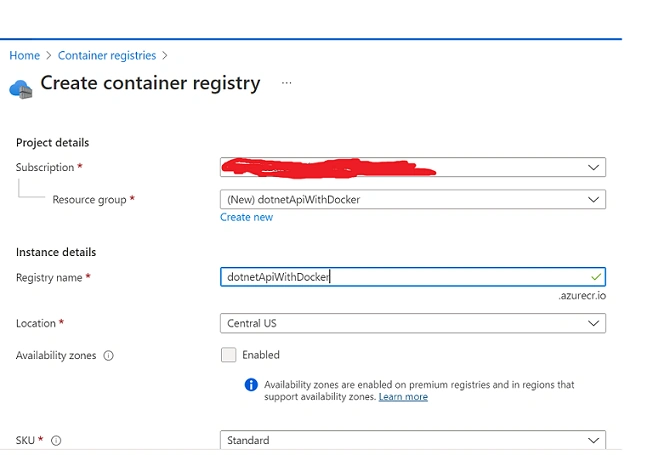Open the Resource group dropdown
Screen dimensions: 653x455
coord(413,199)
